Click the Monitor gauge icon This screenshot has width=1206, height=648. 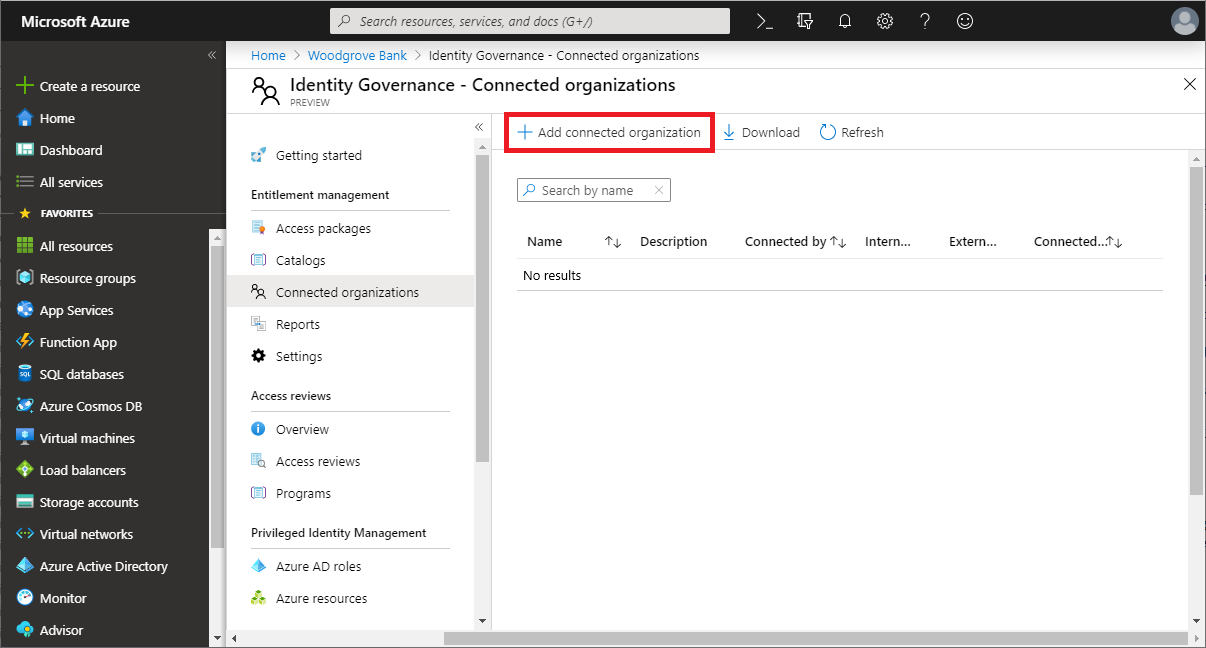(x=25, y=598)
